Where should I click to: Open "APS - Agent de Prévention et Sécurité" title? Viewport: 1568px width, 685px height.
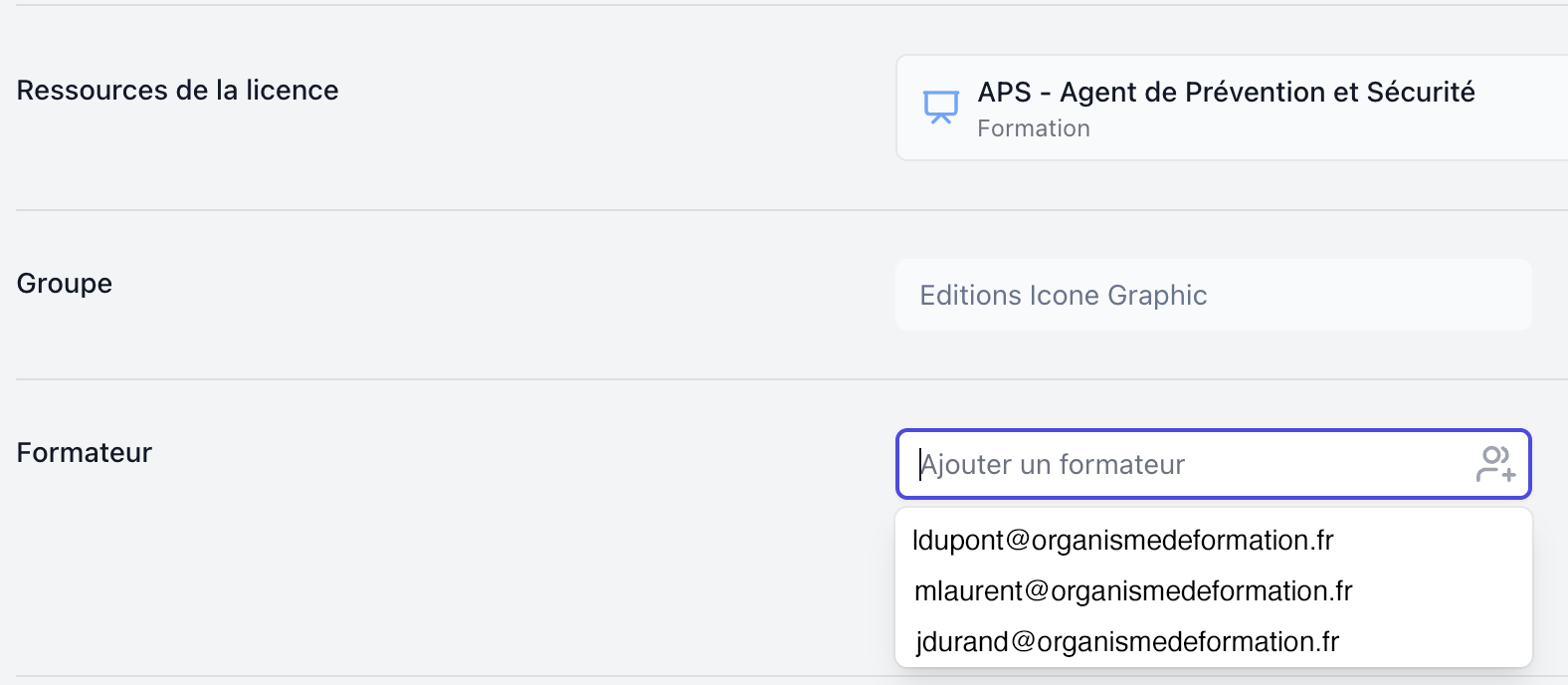[x=1225, y=93]
